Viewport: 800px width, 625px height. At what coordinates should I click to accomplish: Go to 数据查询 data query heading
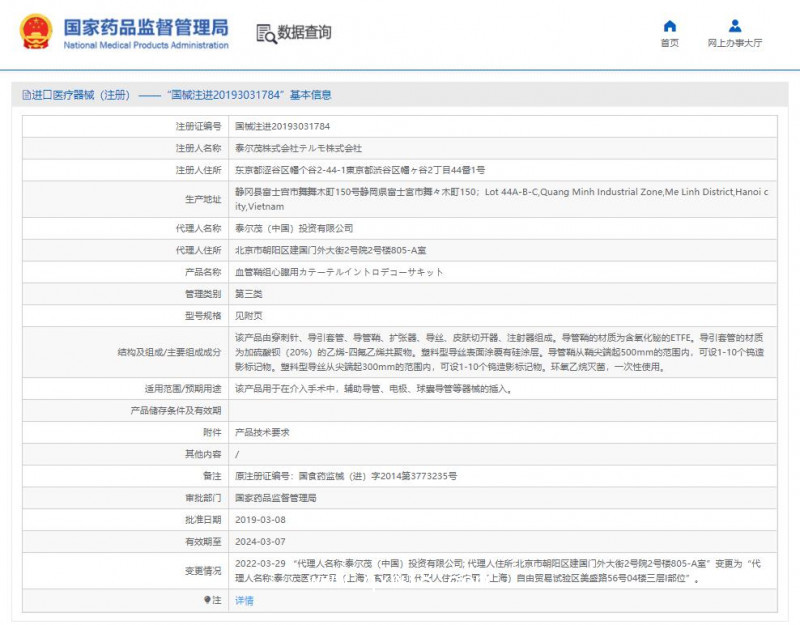(x=305, y=33)
